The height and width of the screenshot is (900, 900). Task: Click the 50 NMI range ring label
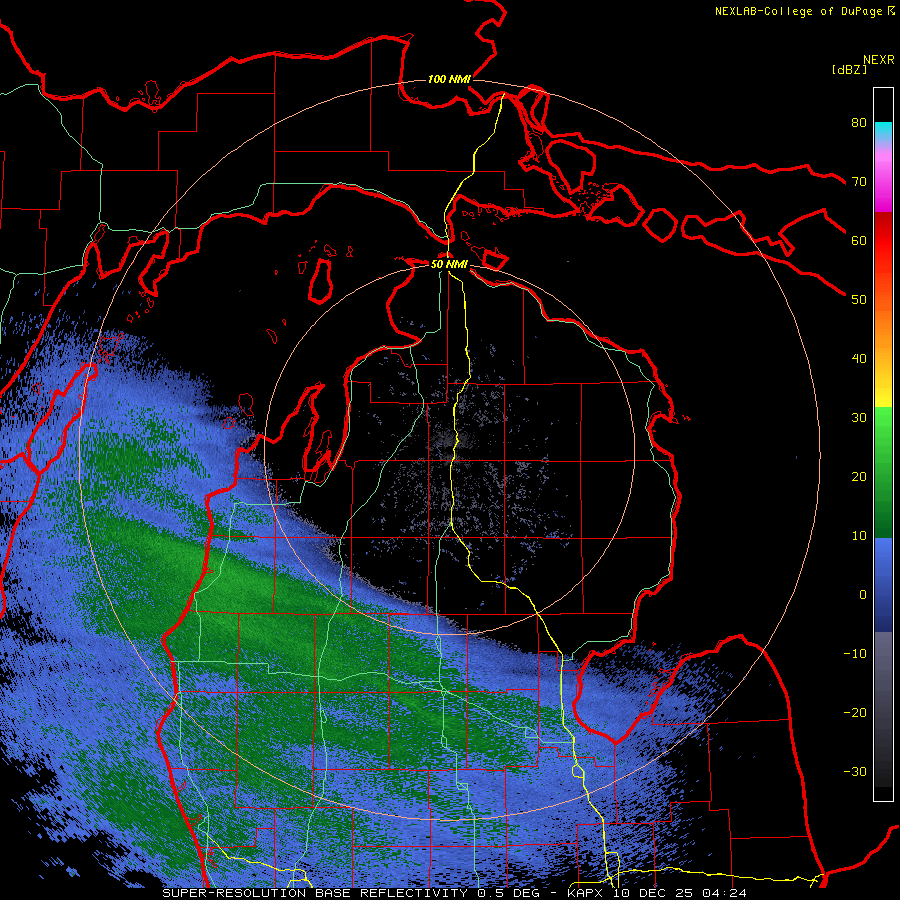click(x=449, y=264)
